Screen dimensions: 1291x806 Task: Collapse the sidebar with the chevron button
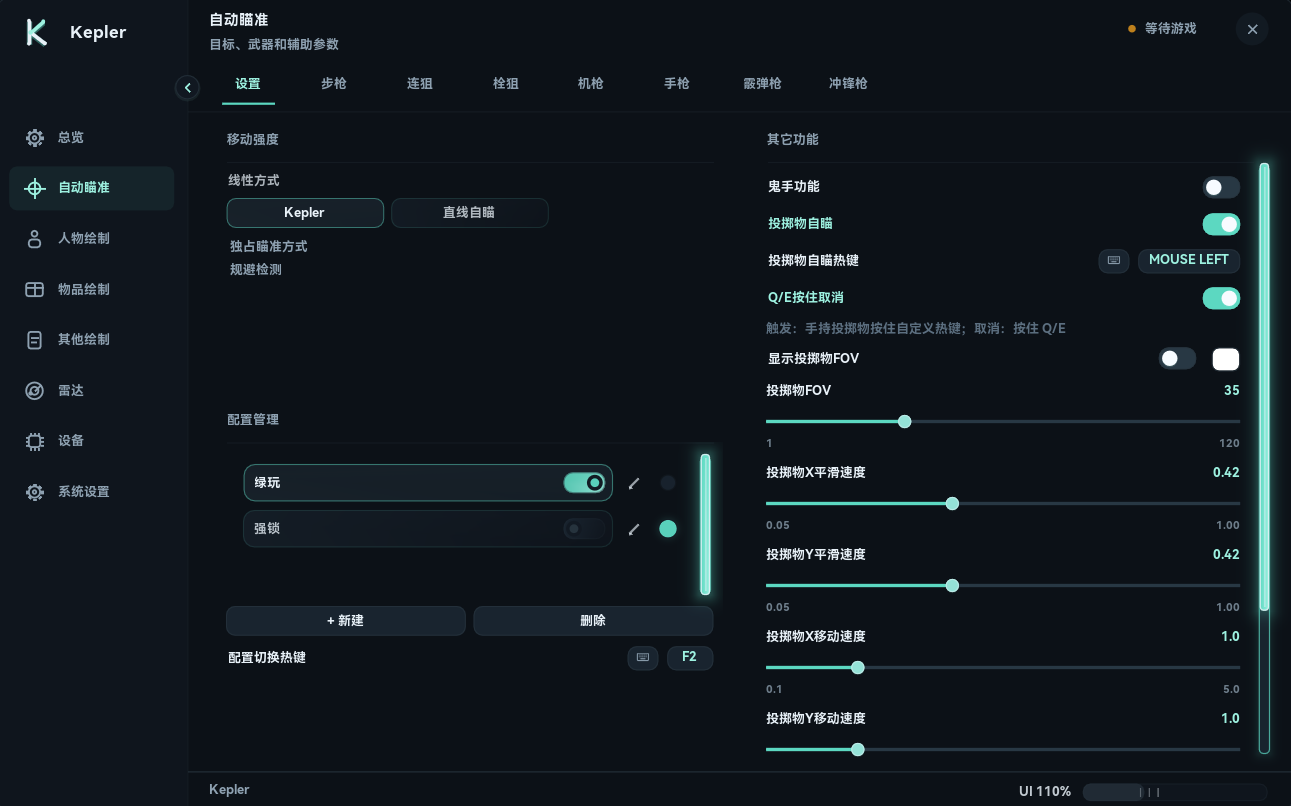click(187, 88)
